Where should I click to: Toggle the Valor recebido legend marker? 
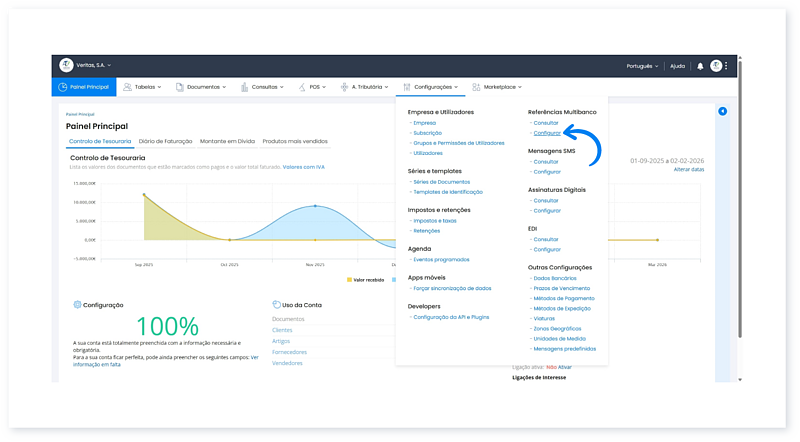click(349, 280)
